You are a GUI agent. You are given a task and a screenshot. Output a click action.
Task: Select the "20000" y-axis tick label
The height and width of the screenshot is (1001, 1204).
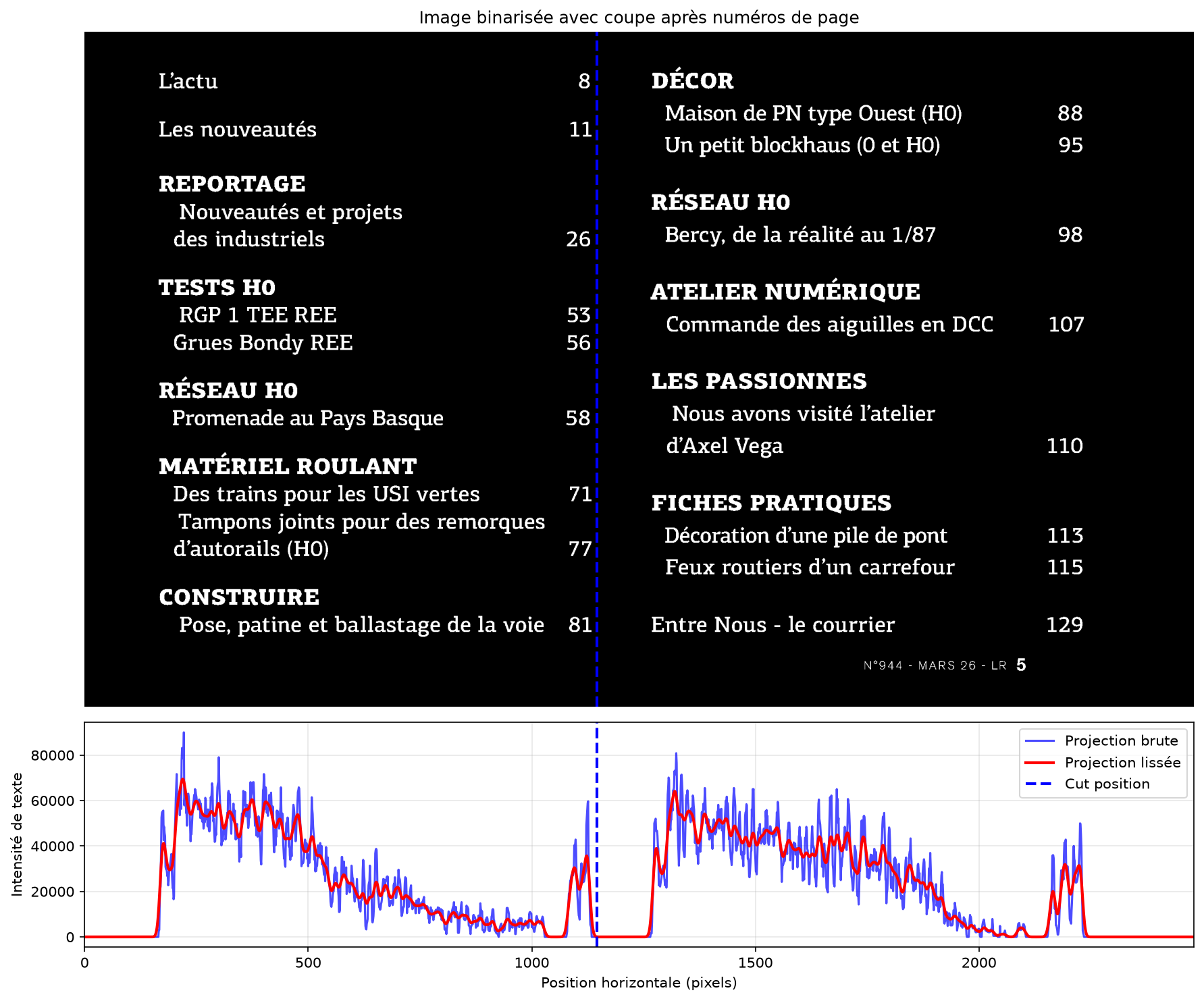tap(53, 892)
